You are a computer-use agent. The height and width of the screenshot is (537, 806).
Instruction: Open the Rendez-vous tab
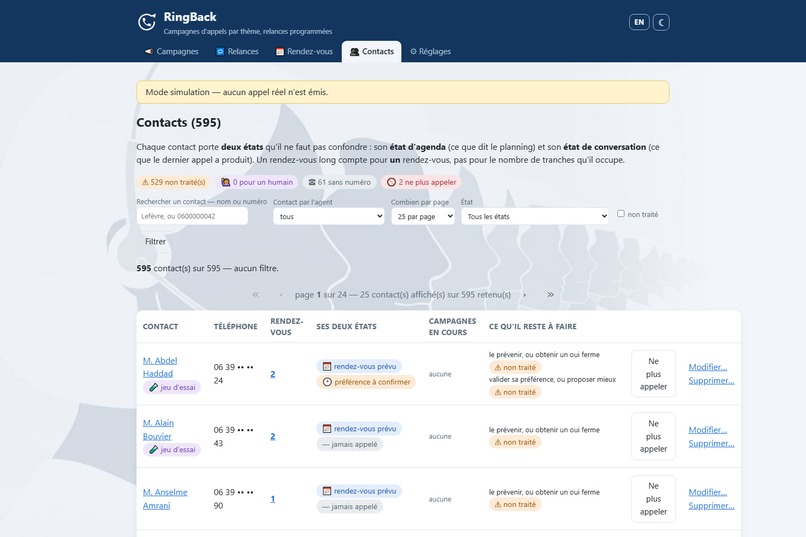coord(304,51)
